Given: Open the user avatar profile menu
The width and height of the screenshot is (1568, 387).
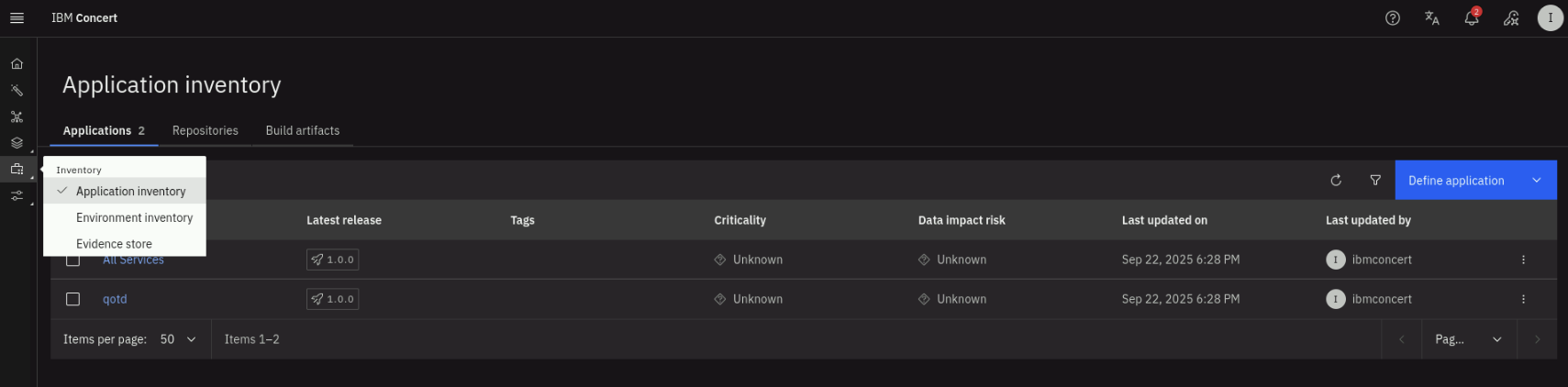Looking at the screenshot, I should click(1550, 17).
